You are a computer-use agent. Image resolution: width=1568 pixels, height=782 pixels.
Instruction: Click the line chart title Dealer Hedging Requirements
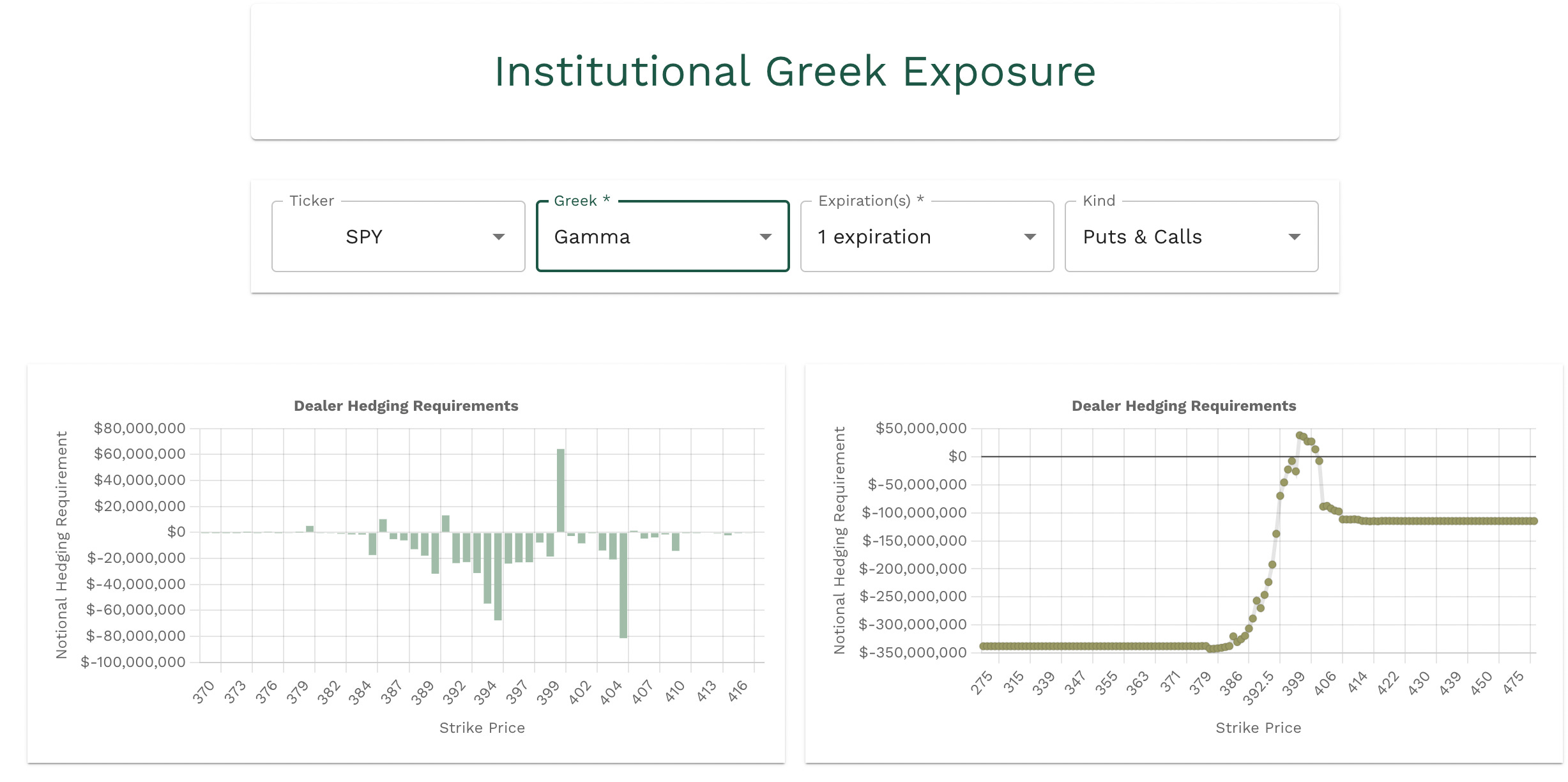(1184, 406)
